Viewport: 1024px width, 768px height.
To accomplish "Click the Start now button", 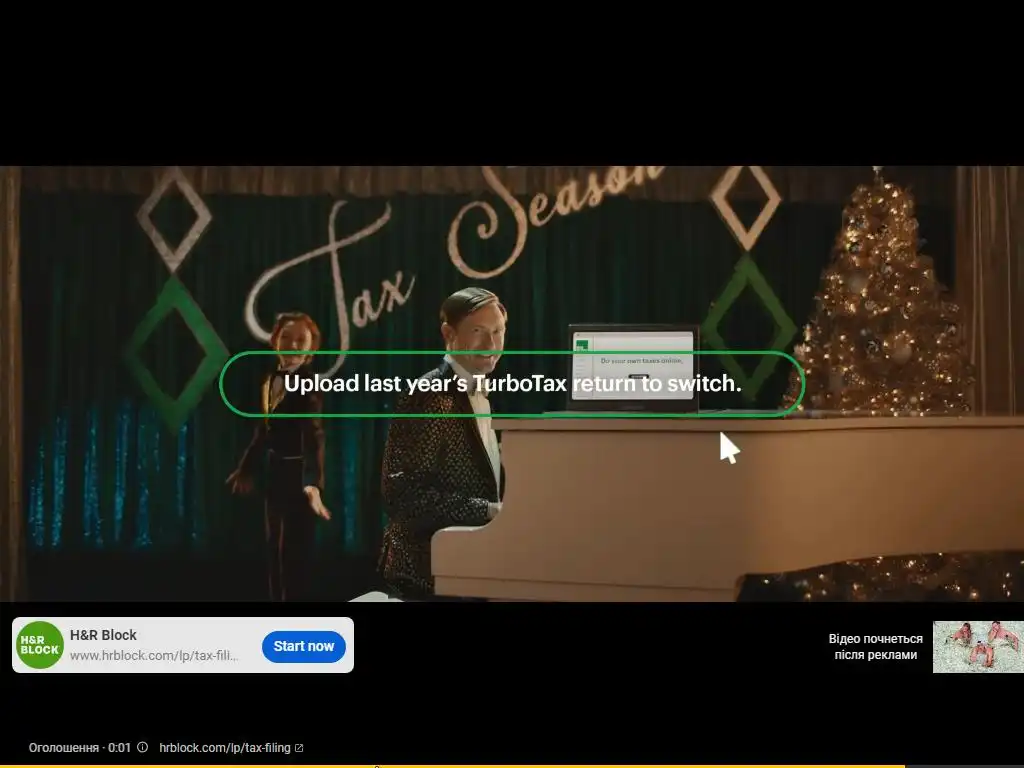I will pos(304,647).
